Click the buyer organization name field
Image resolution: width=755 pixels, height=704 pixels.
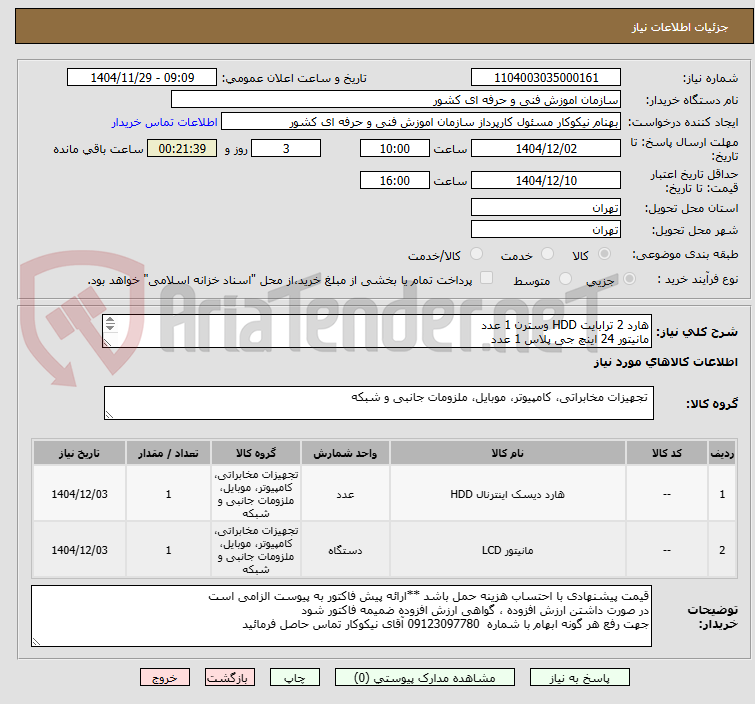tap(396, 100)
